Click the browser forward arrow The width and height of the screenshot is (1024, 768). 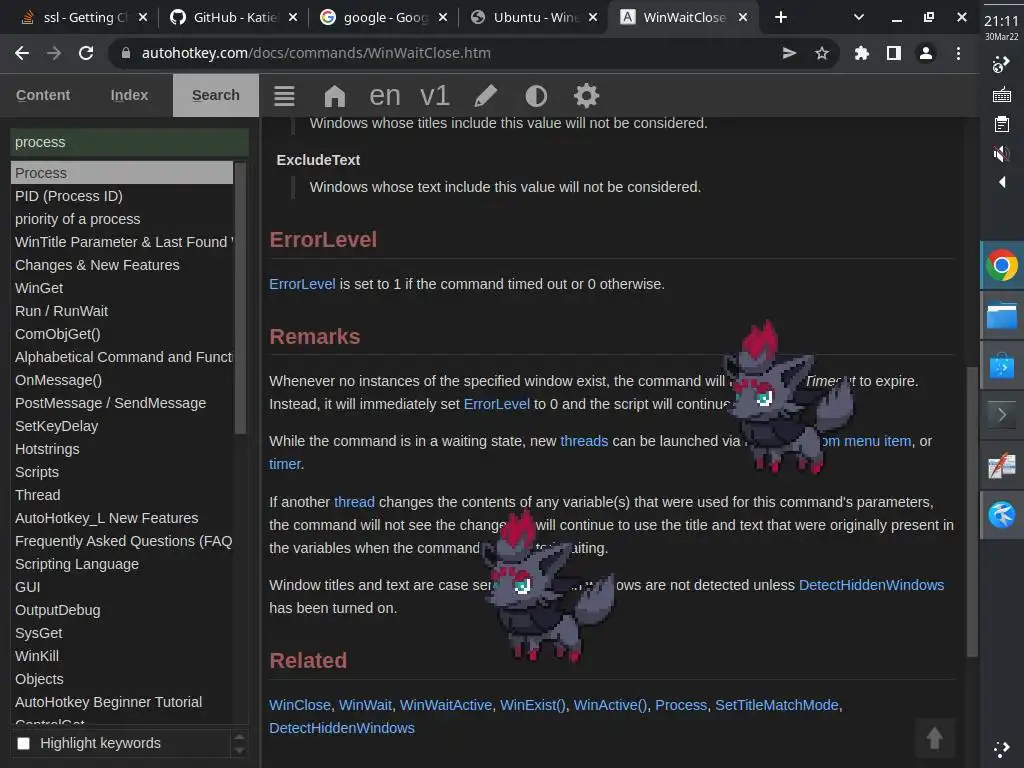pyautogui.click(x=54, y=53)
